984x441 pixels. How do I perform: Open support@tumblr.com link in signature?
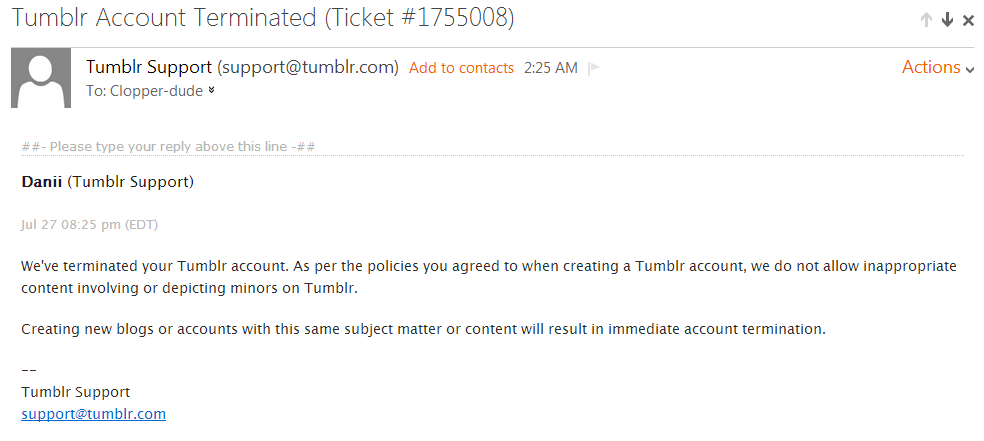93,413
